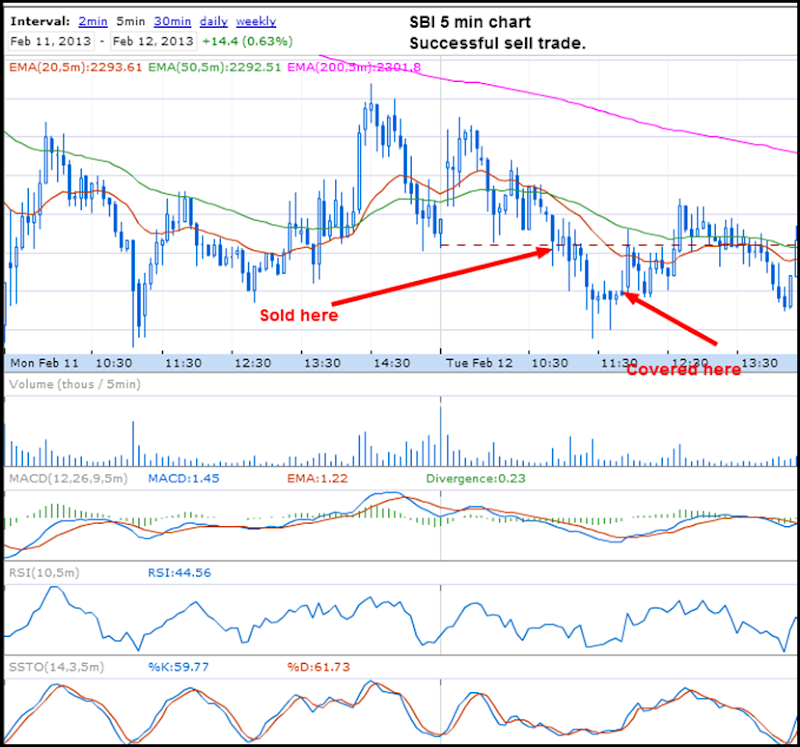Select the EMA:1.22 value in MACD panel
This screenshot has height=747, width=800.
[x=317, y=479]
